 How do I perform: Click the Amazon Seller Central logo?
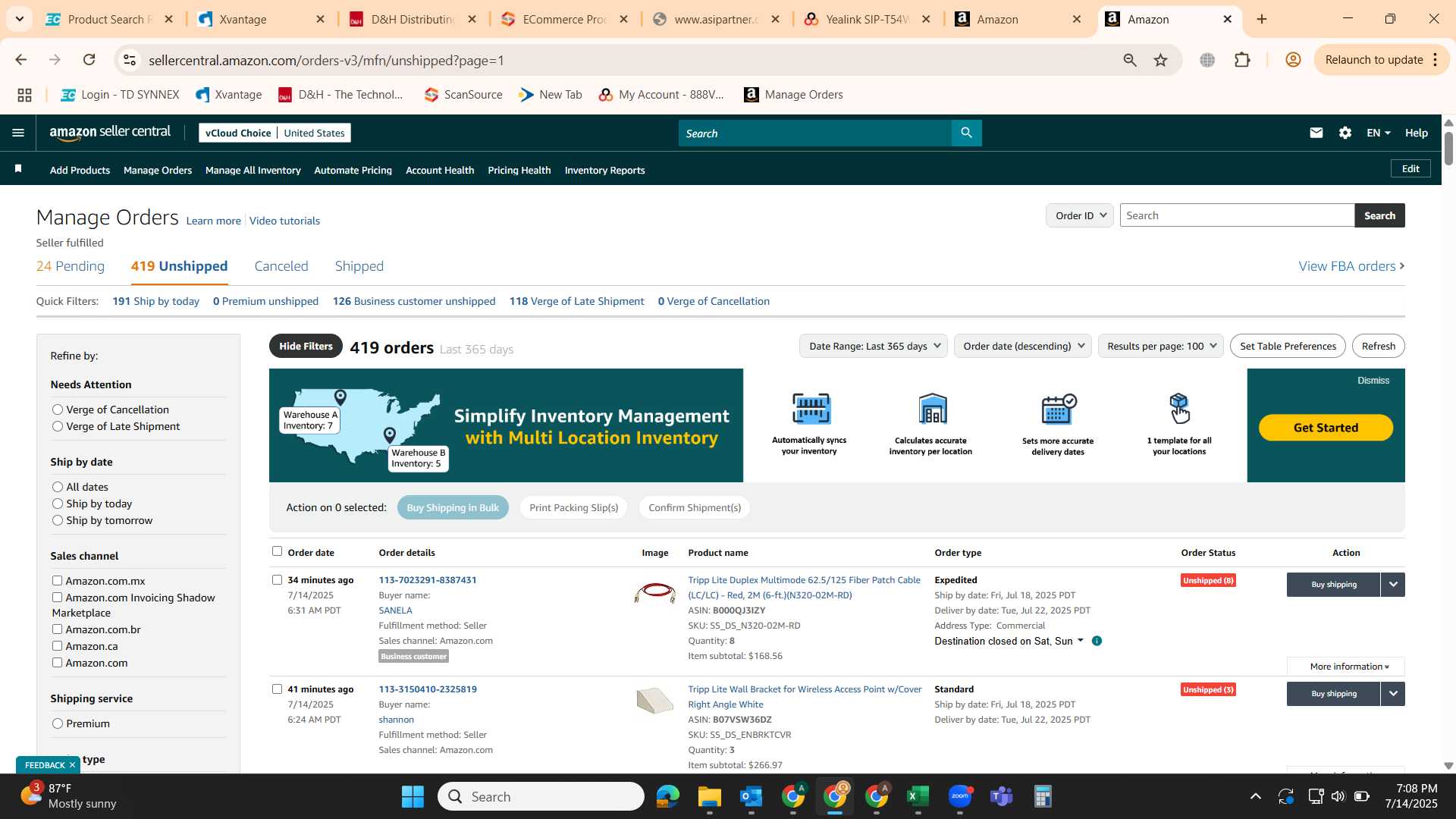[110, 133]
